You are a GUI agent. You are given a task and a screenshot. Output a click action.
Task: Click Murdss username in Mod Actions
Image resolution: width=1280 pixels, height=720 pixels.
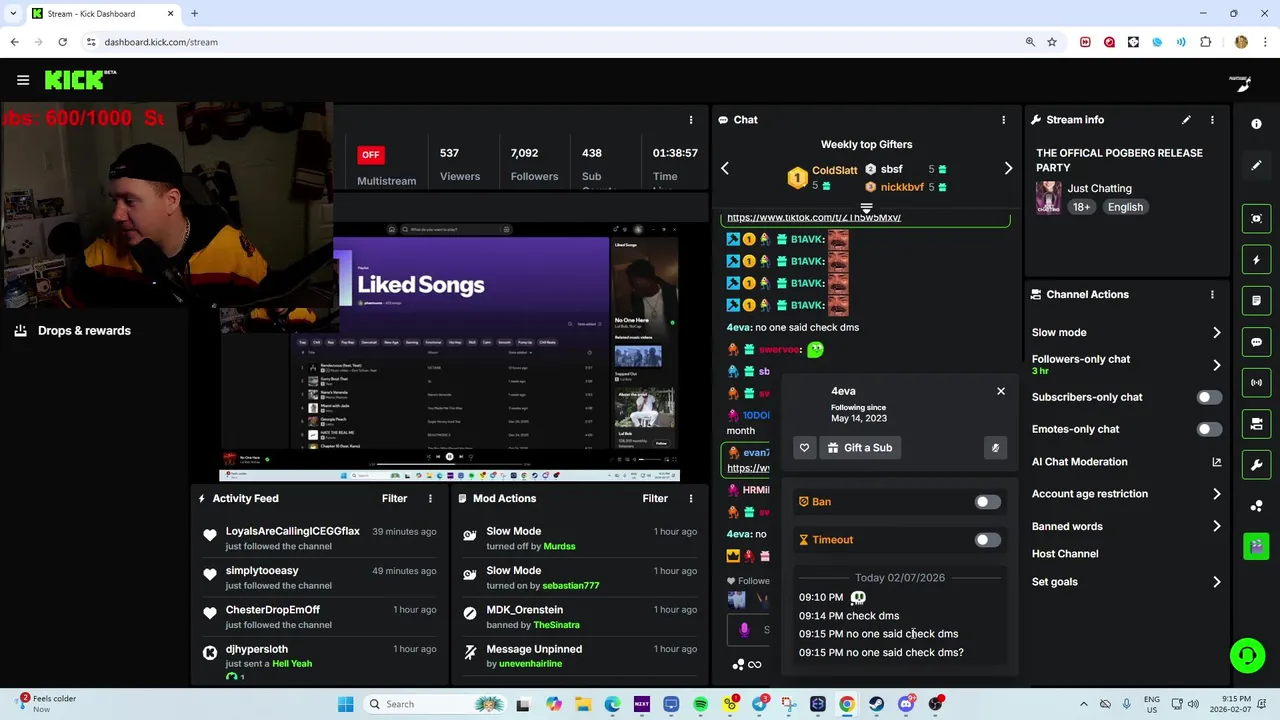coord(560,546)
